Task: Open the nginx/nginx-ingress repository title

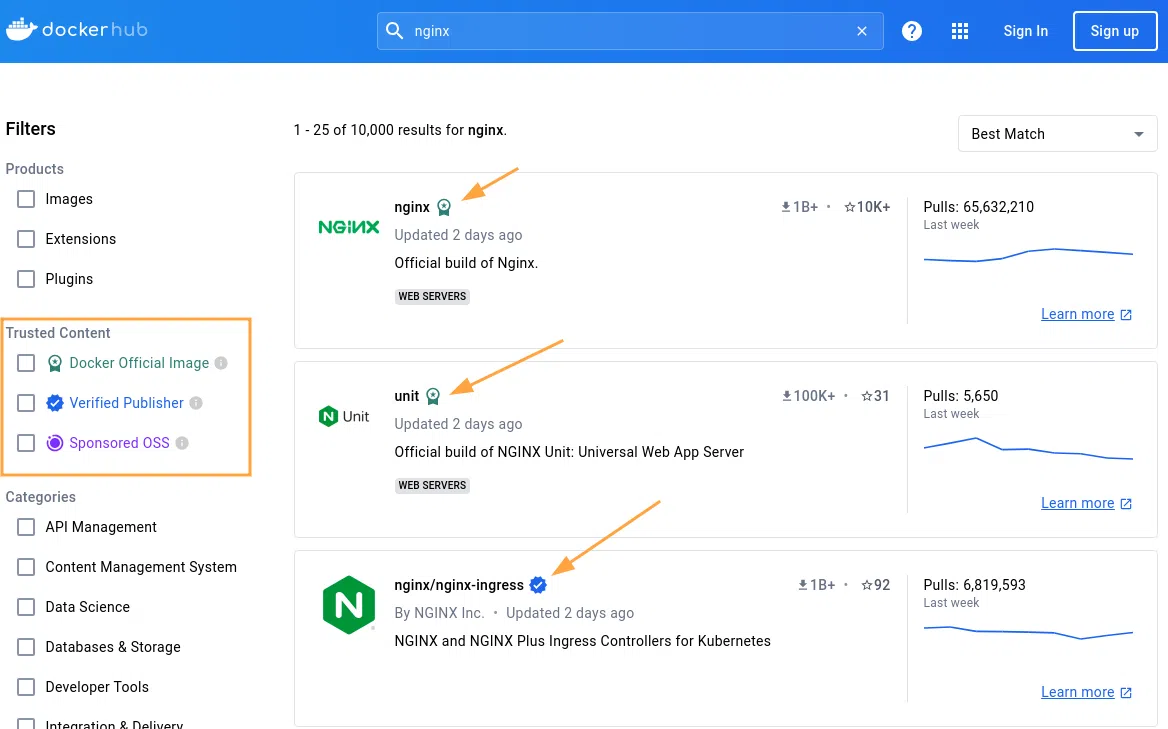Action: click(x=459, y=585)
